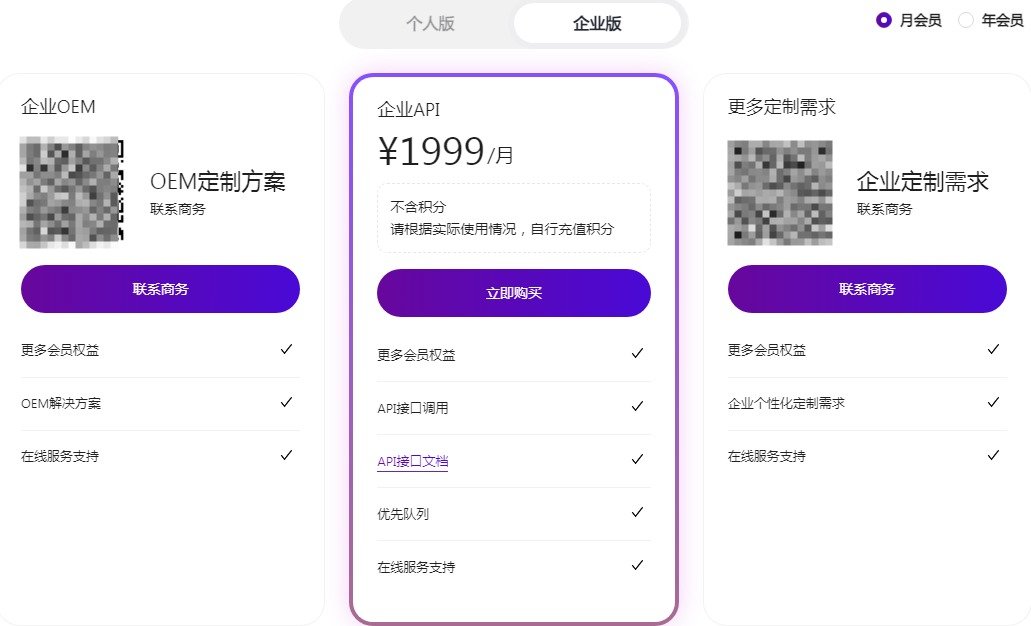Click 联系商务 button under 企业OEM

click(160, 289)
